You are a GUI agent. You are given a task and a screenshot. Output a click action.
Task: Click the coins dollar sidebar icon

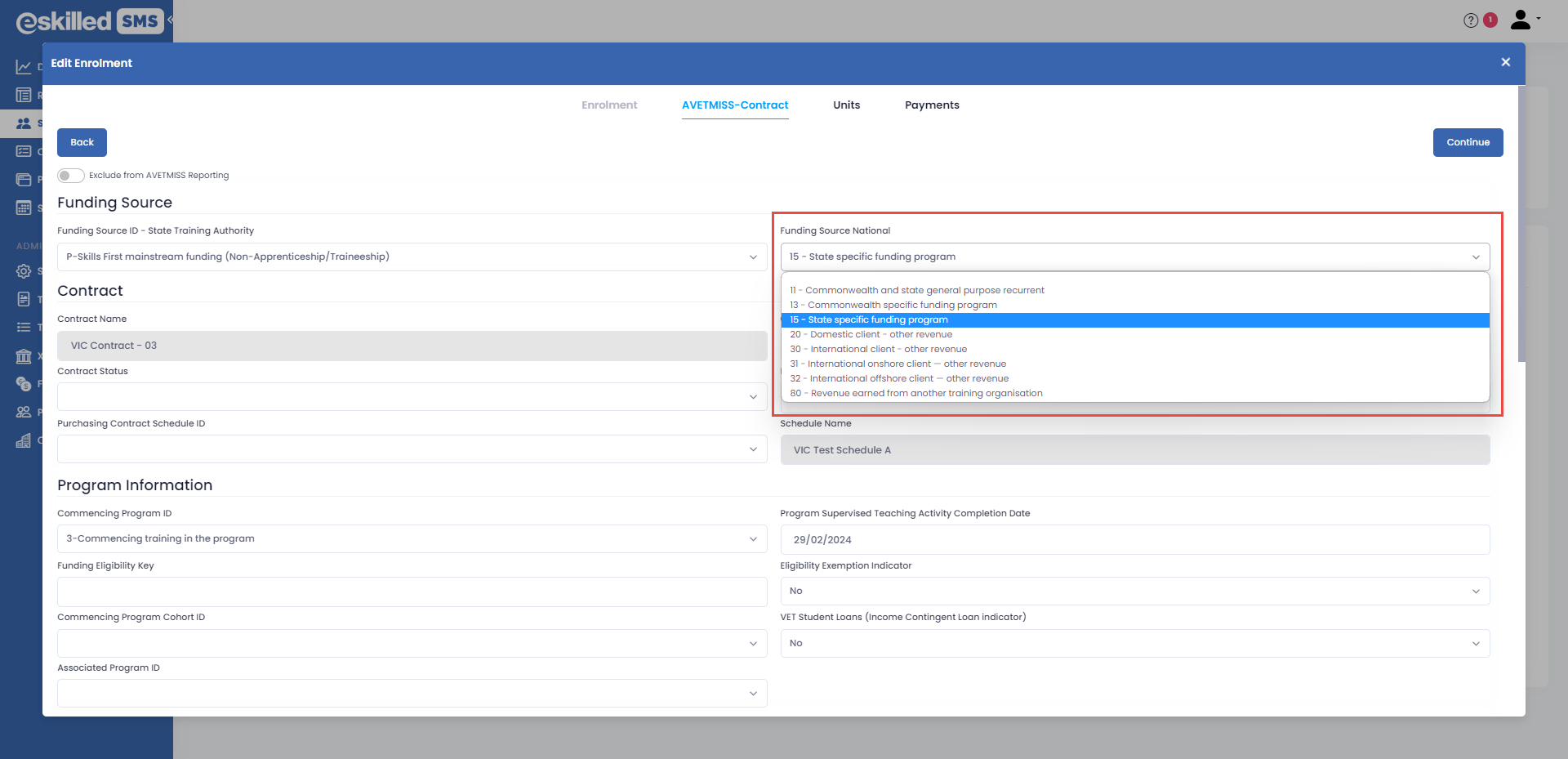pos(24,384)
